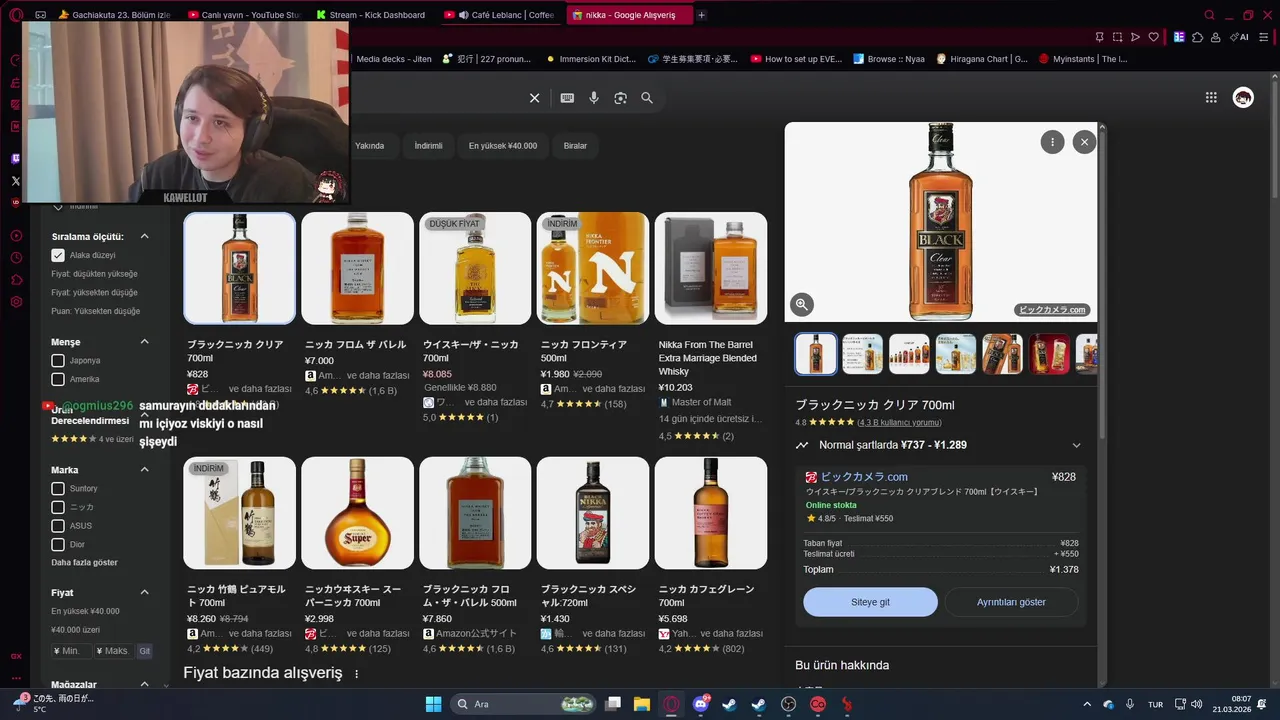This screenshot has width=1280, height=720.
Task: Open the ビックカメラ.com seller link
Action: (x=864, y=477)
